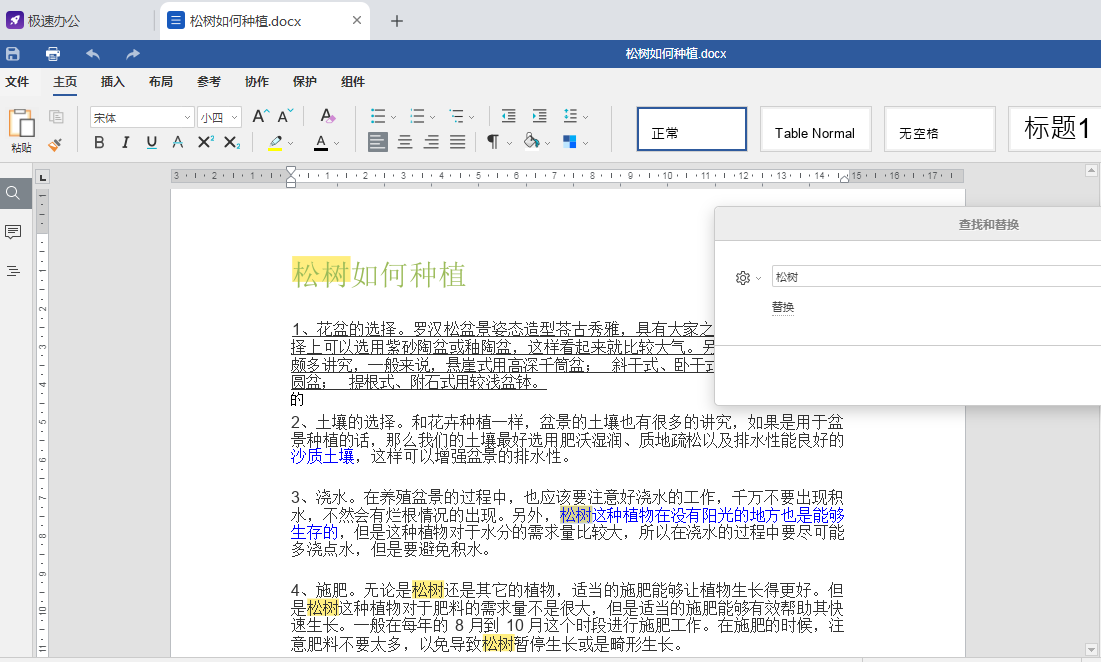Toggle underline formatting
The image size is (1101, 662).
152,143
